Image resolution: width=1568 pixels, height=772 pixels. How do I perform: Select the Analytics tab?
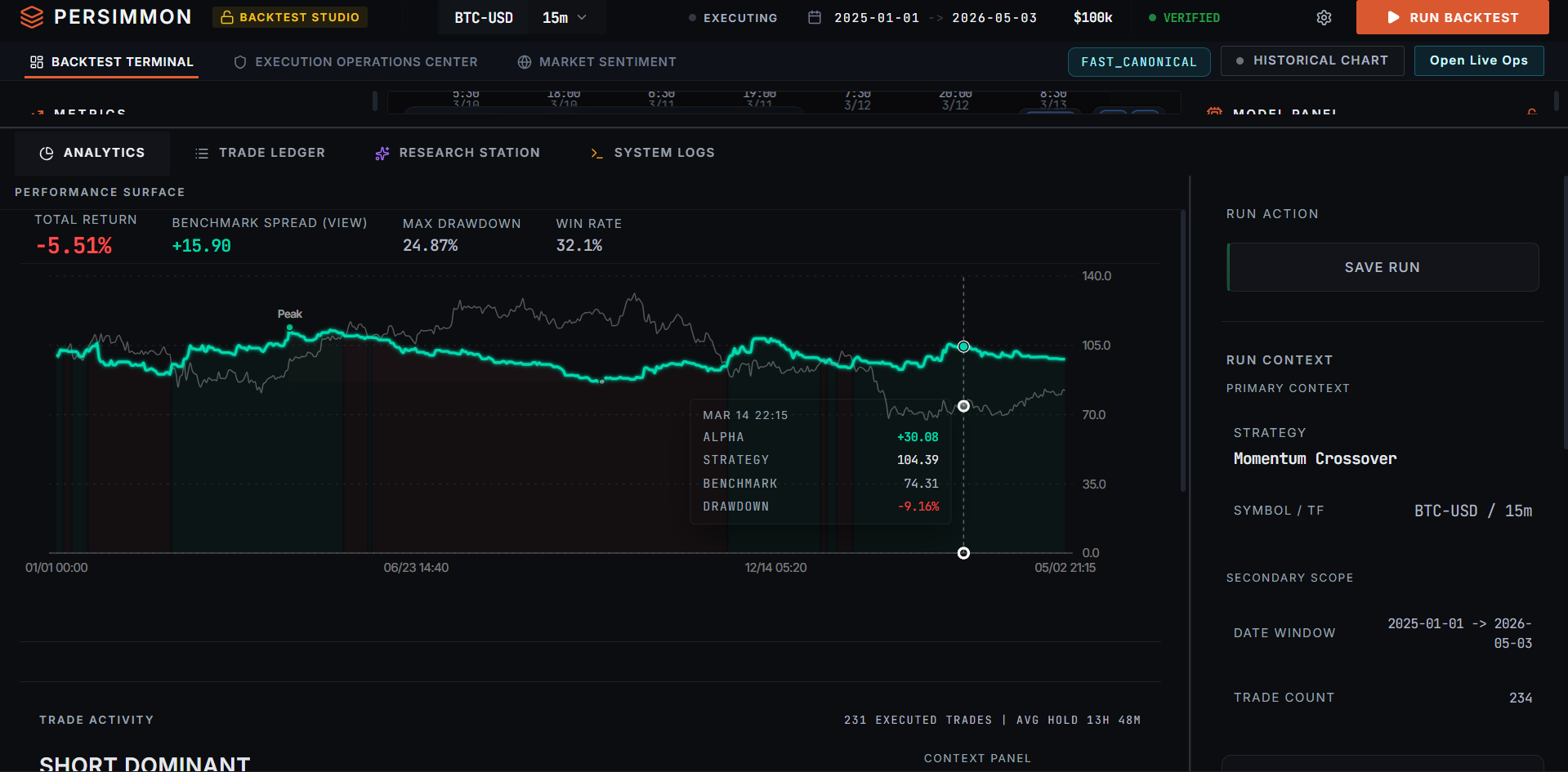[x=92, y=153]
